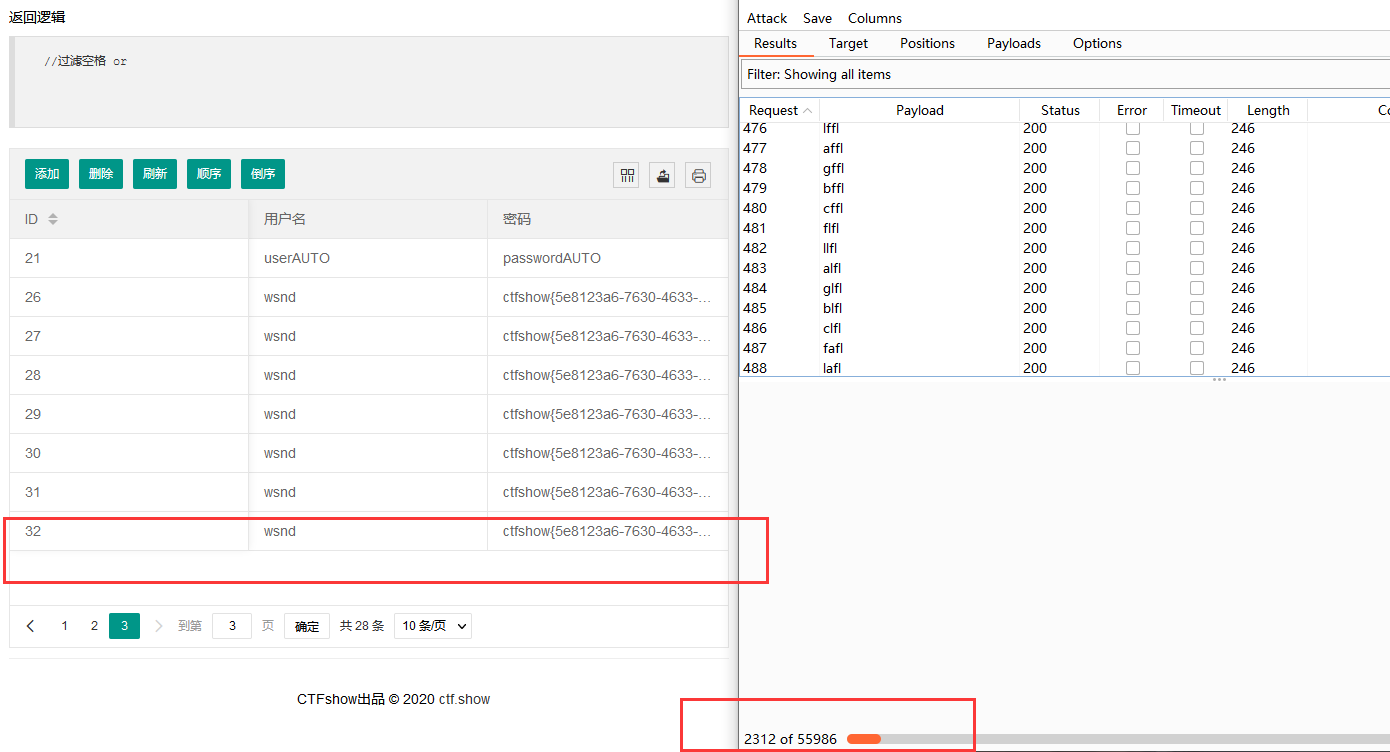The image size is (1390, 752).
Task: Click wsnd username in row 30
Action: coord(280,453)
